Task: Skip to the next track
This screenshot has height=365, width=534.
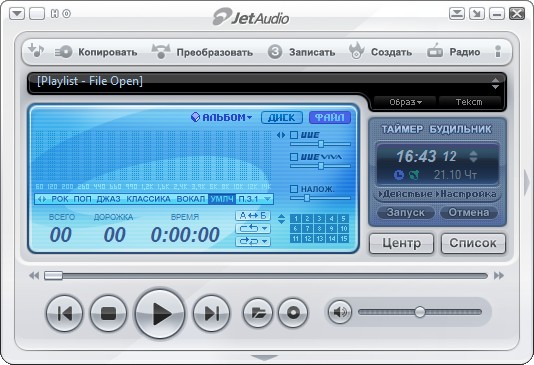Action: (x=211, y=314)
